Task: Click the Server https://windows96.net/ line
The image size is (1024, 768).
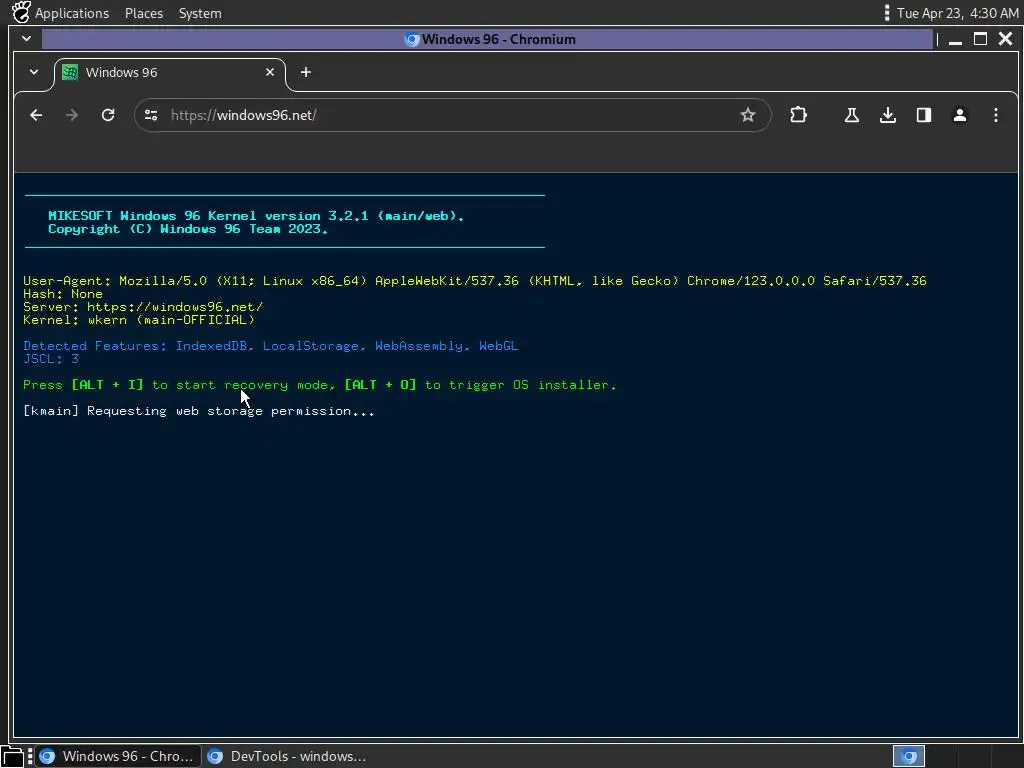Action: point(143,306)
